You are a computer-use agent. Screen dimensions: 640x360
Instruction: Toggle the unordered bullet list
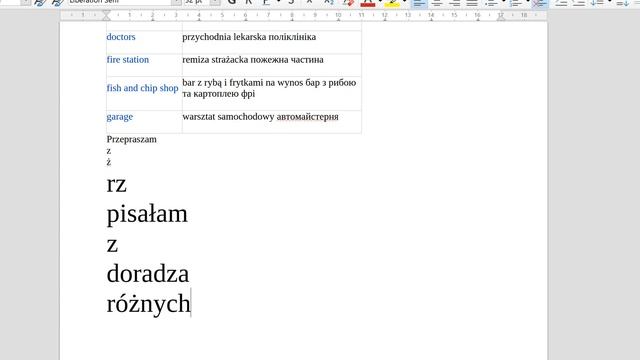point(491,3)
